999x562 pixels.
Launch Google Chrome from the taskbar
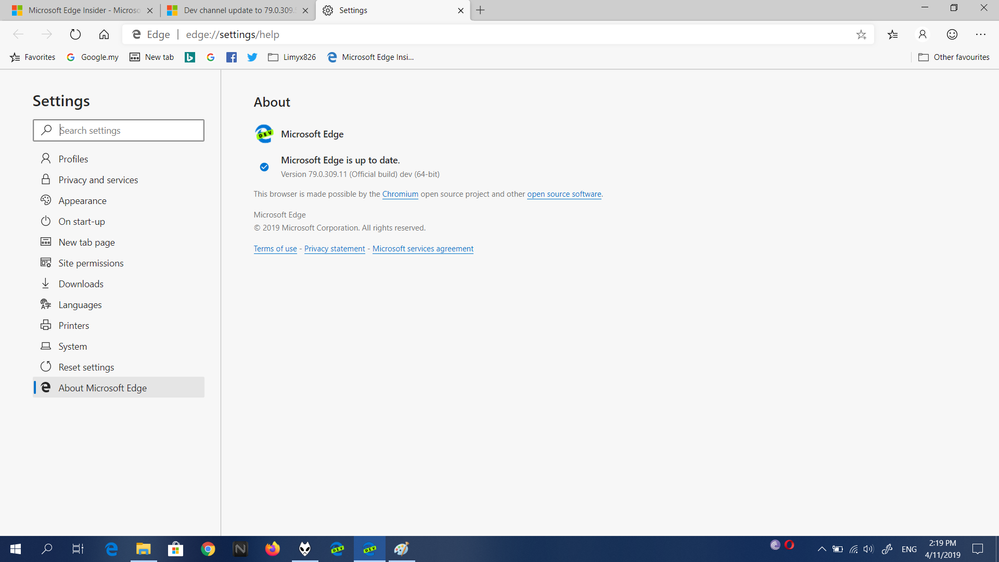208,549
